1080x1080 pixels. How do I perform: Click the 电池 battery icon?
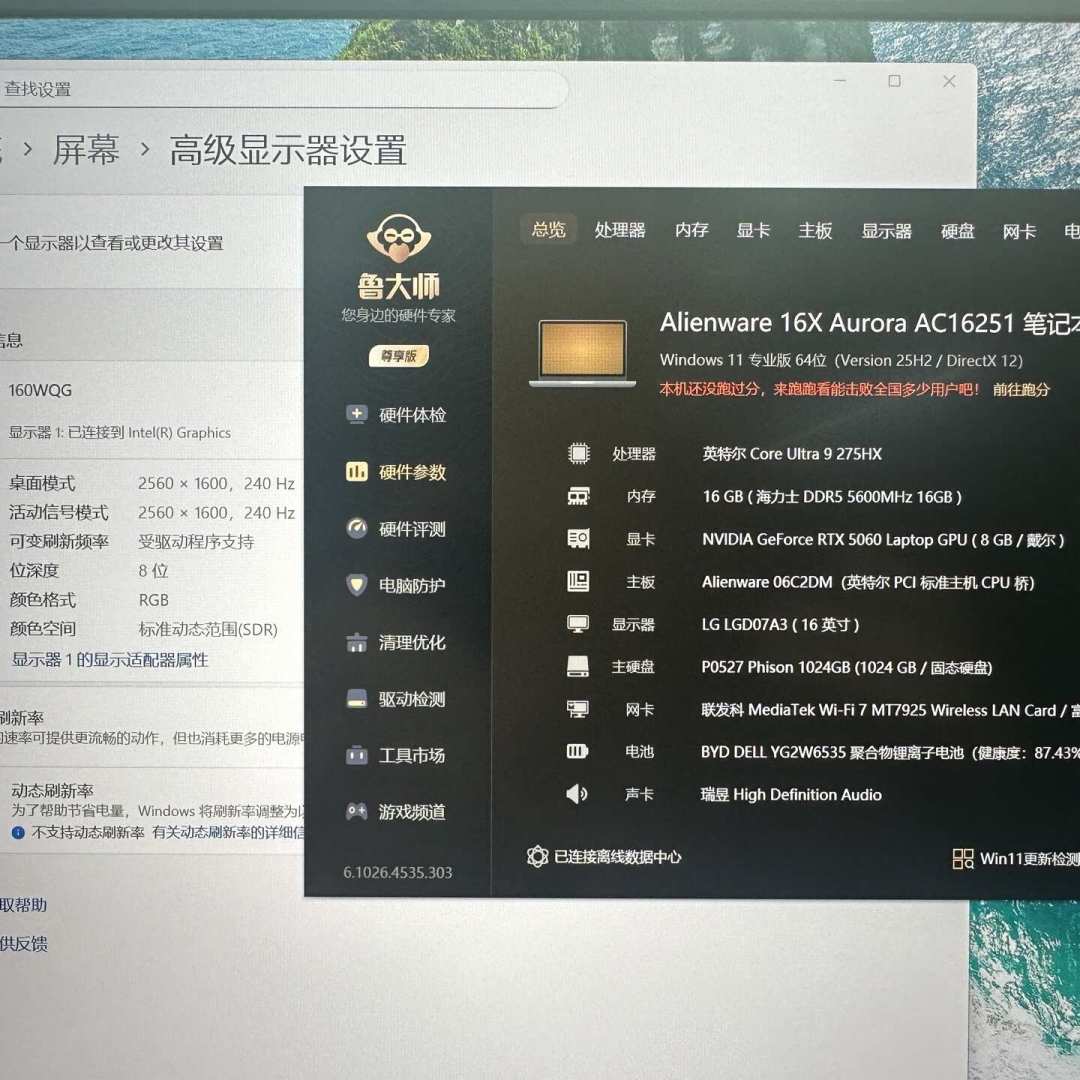click(x=577, y=751)
